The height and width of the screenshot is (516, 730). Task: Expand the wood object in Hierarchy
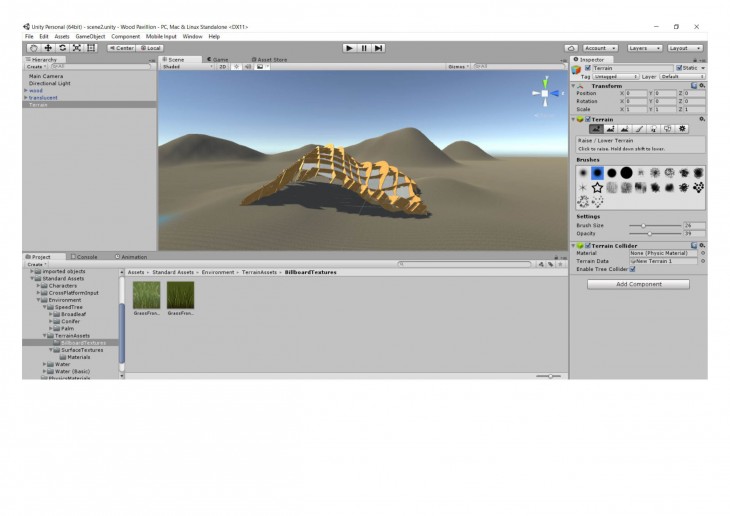click(x=26, y=90)
